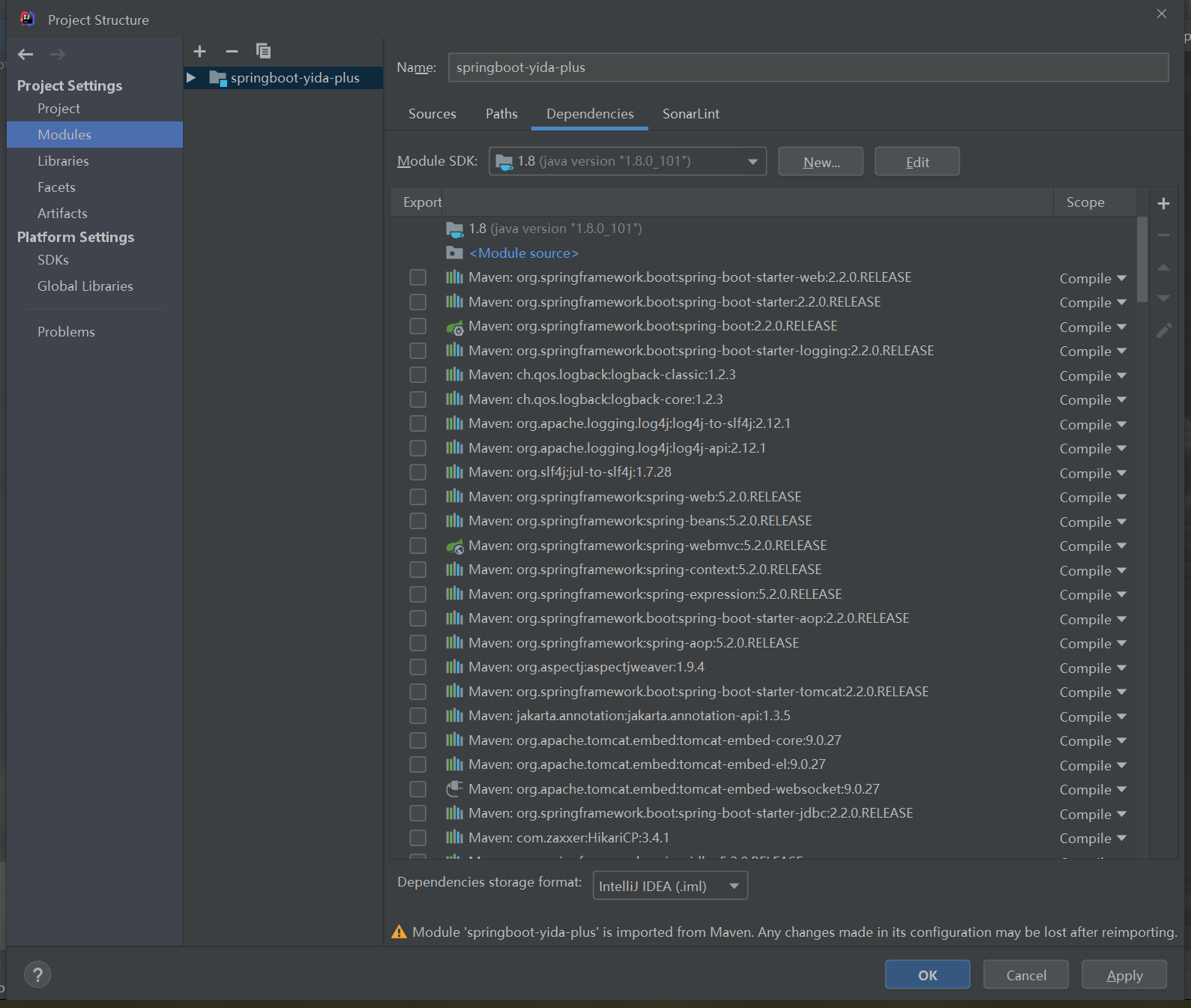1191x1008 pixels.
Task: Move dependency down arrow icon
Action: pos(1163,298)
